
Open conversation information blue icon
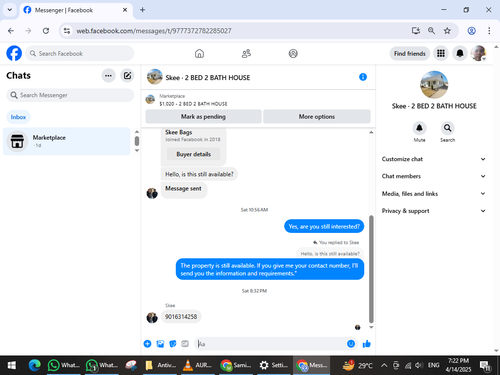click(363, 77)
